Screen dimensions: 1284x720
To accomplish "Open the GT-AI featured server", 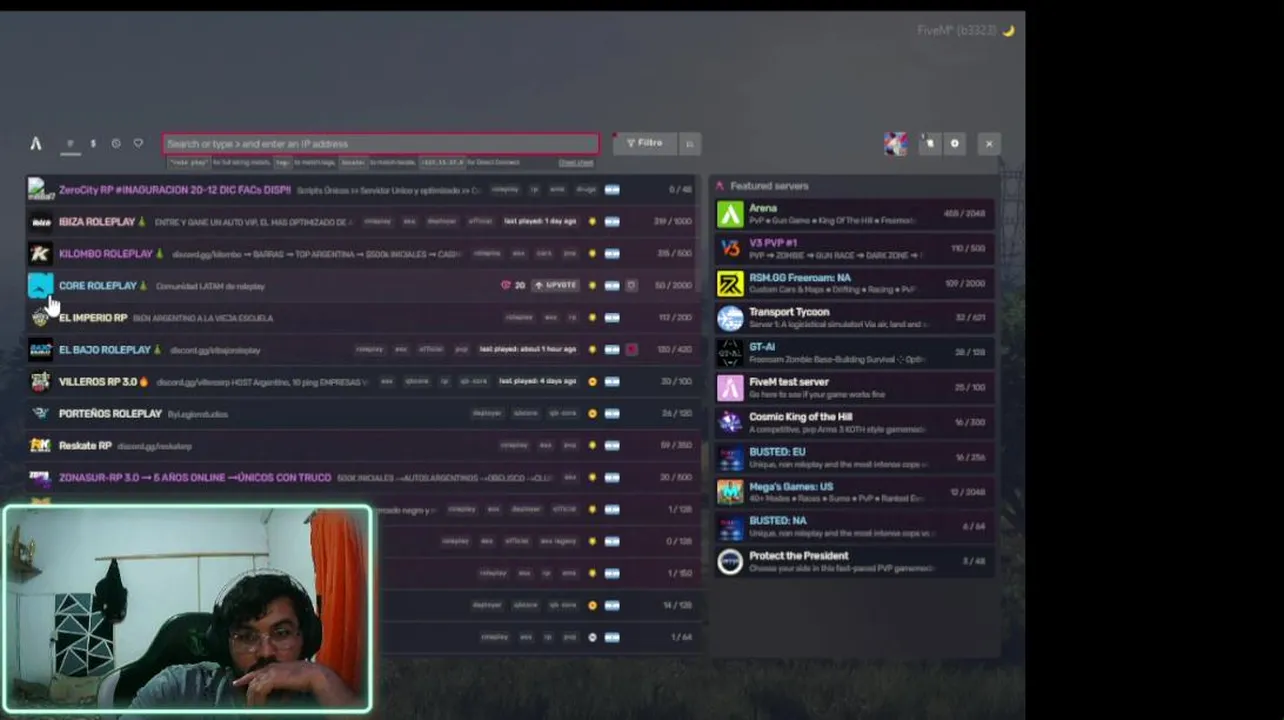I will [854, 353].
